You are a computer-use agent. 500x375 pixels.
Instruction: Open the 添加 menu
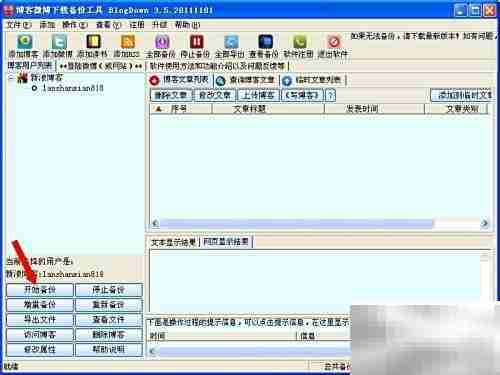tap(47, 25)
